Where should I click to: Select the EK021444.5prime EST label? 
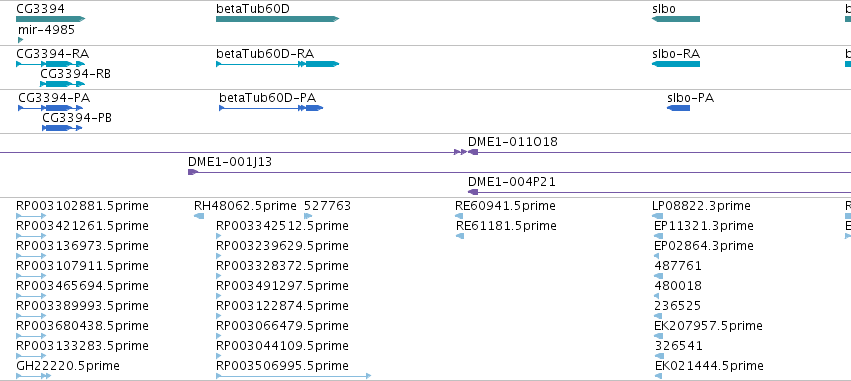coord(709,365)
